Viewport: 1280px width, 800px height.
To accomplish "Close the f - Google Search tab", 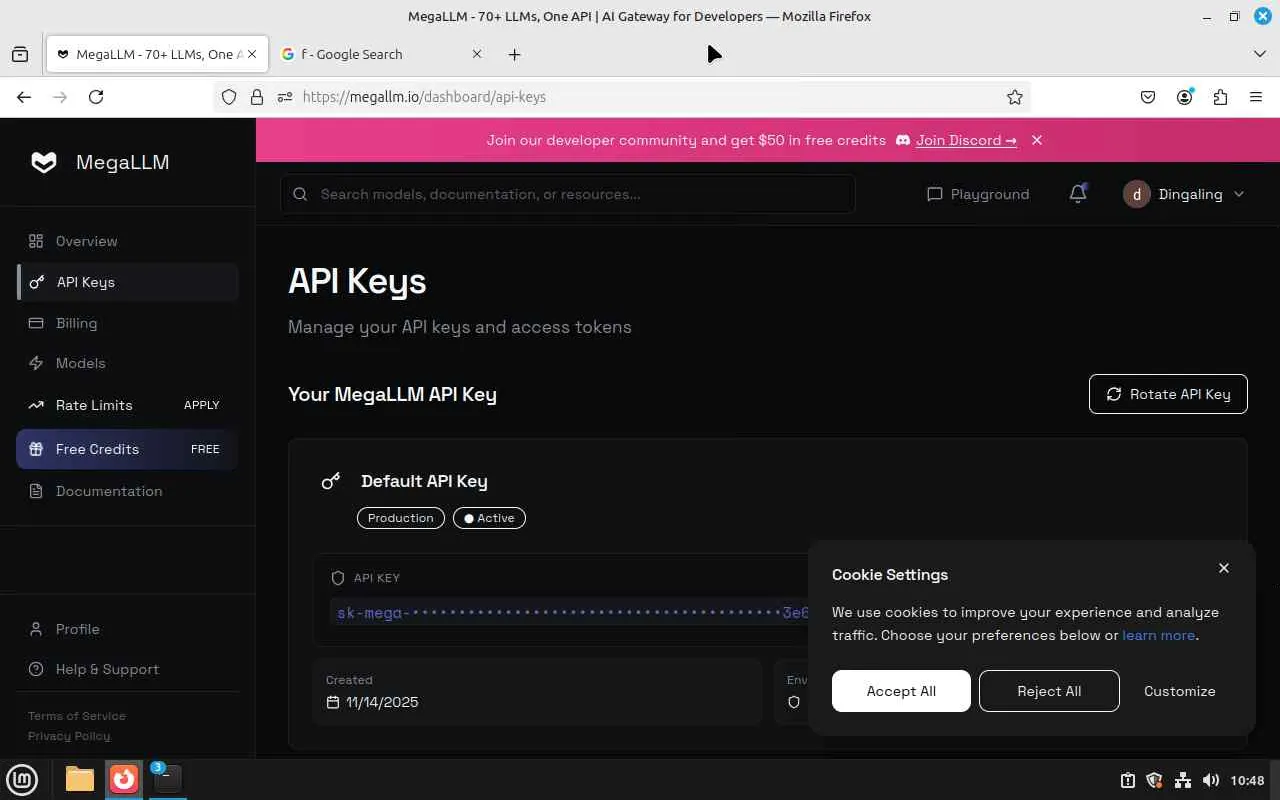I will point(477,54).
